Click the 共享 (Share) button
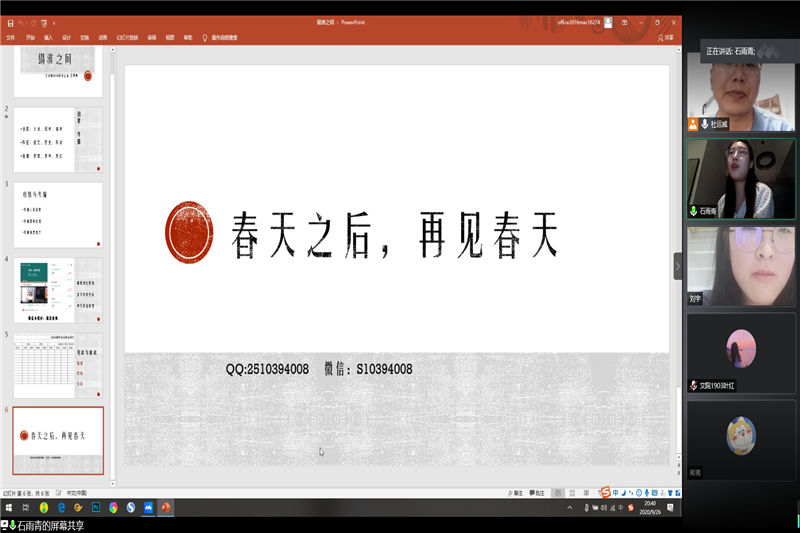Viewport: 800px width, 533px height. 666,37
